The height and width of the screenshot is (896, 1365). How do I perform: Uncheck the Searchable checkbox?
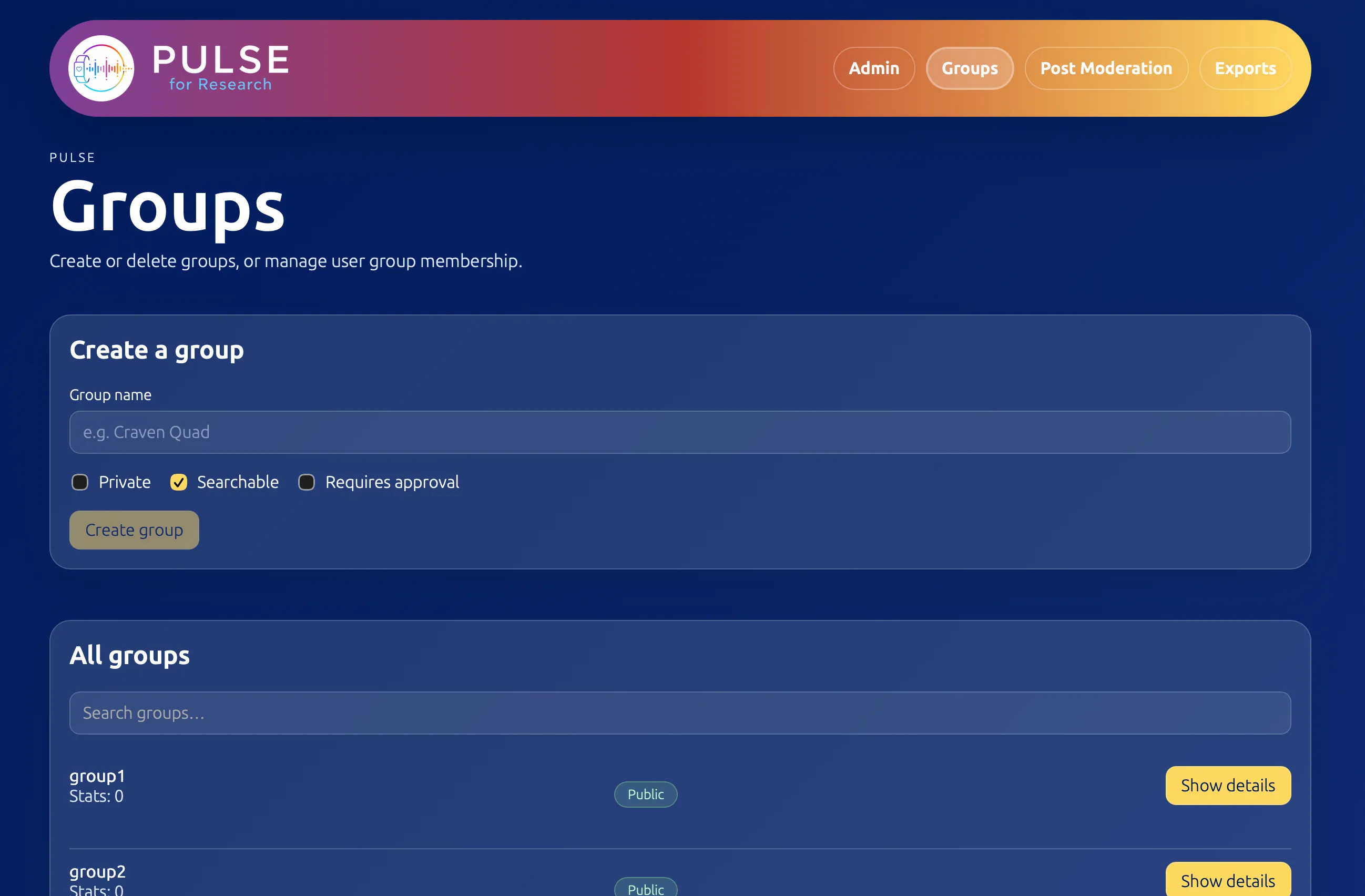pyautogui.click(x=179, y=482)
